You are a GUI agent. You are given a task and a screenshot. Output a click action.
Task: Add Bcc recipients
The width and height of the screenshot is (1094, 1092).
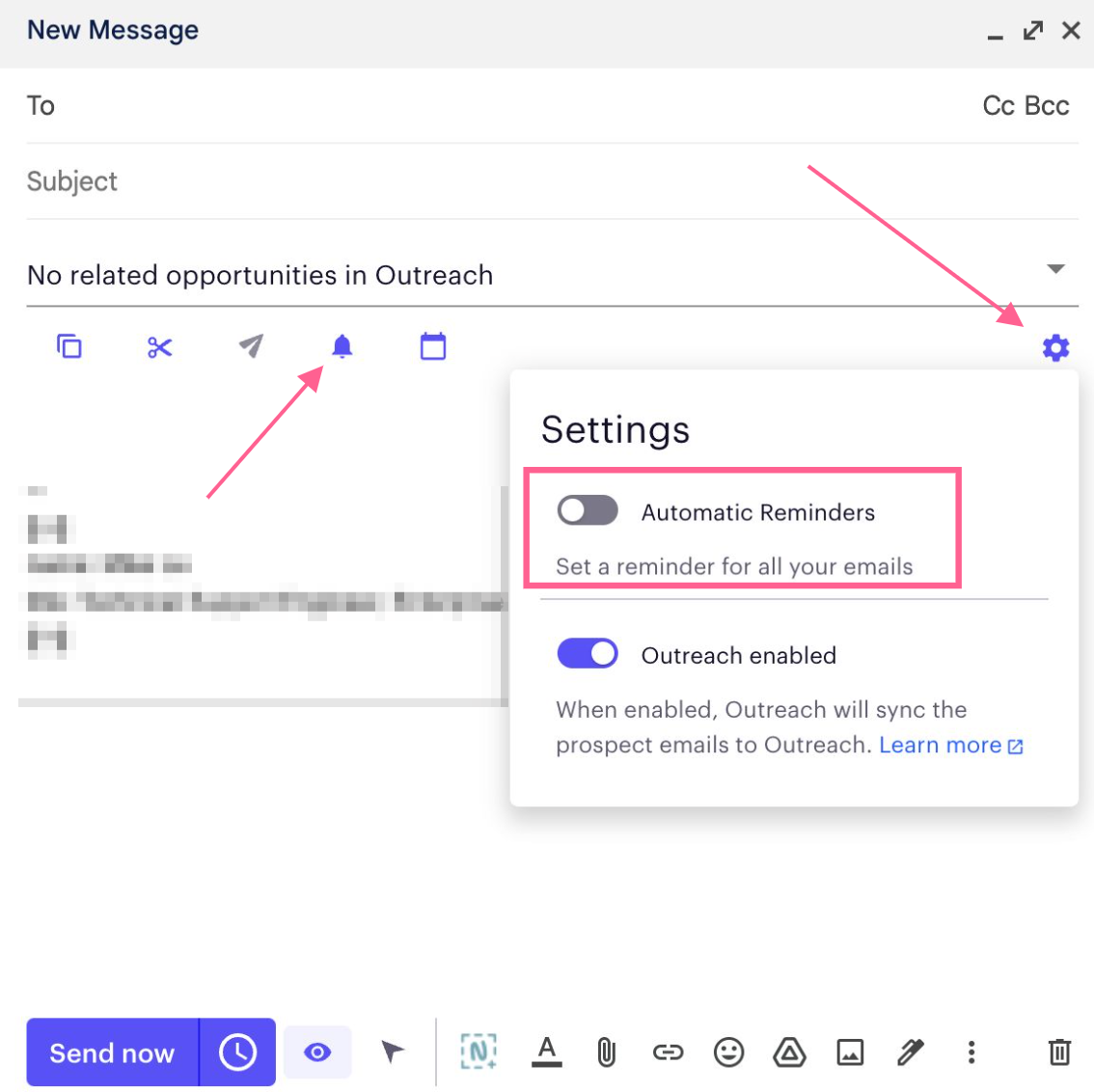[x=1047, y=106]
